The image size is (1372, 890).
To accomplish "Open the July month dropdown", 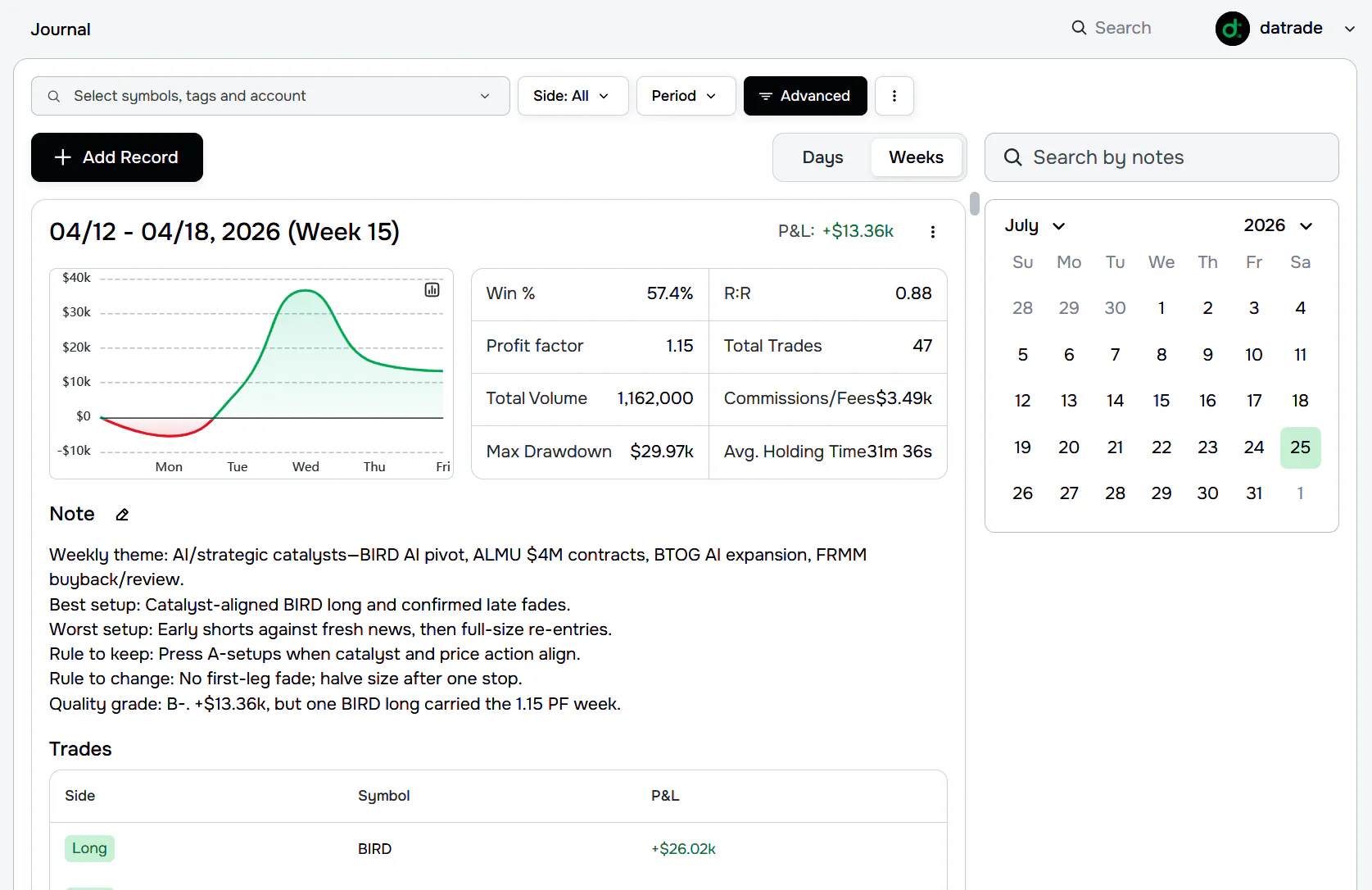I will [1035, 225].
